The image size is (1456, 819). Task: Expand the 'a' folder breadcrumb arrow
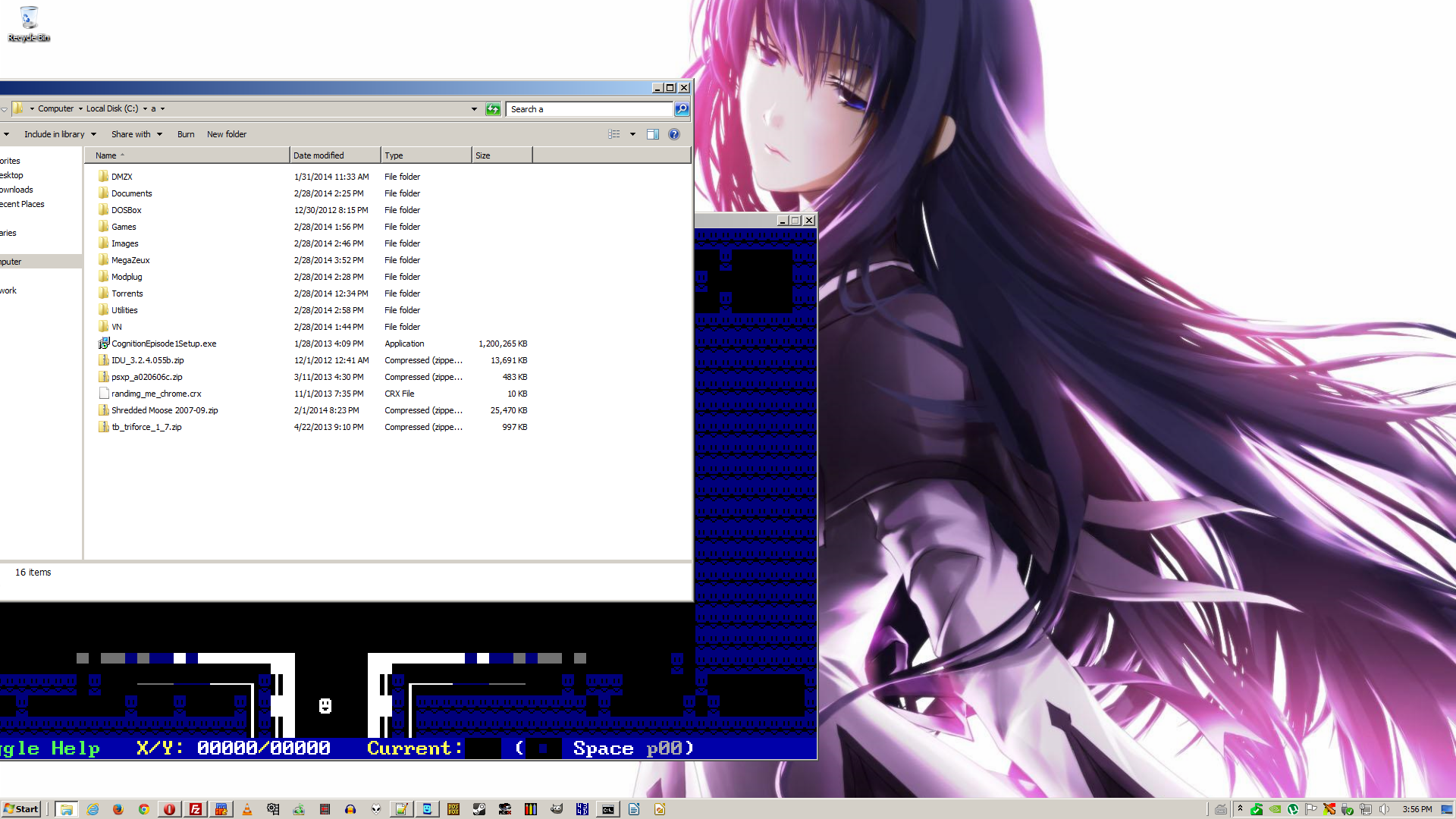[162, 108]
